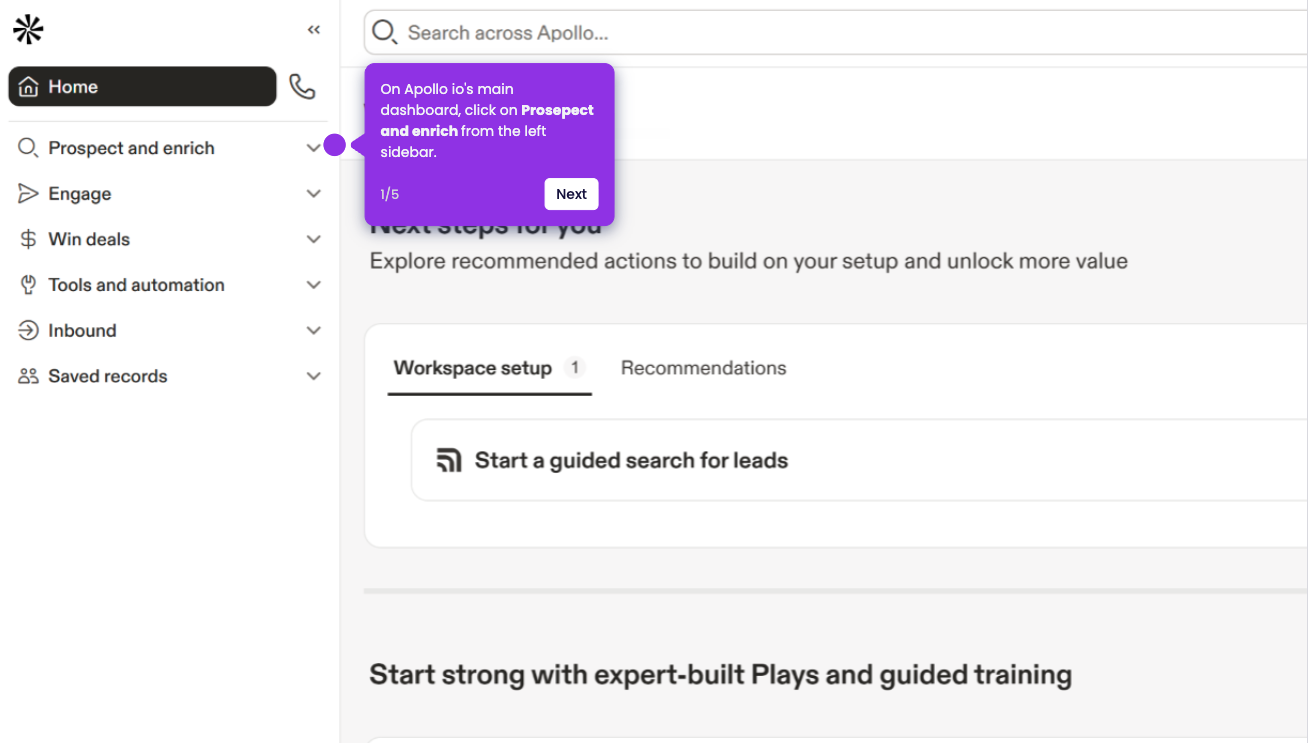Viewport: 1308px width, 743px height.
Task: Switch to the Workspace setup tab
Action: pyautogui.click(x=489, y=368)
